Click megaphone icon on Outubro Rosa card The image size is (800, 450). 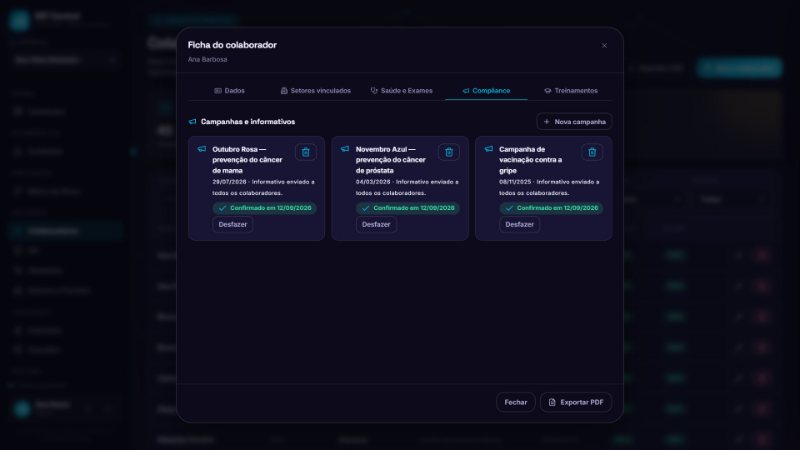coord(202,149)
